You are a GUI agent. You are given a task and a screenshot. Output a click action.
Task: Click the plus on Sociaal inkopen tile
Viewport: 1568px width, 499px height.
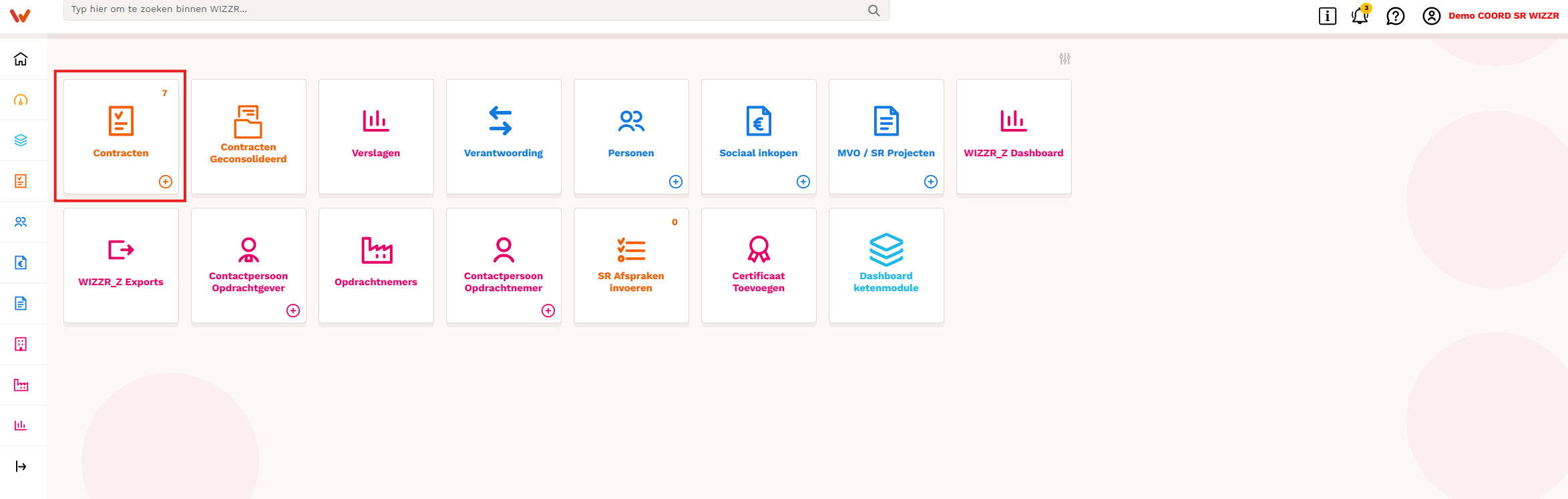coord(803,182)
